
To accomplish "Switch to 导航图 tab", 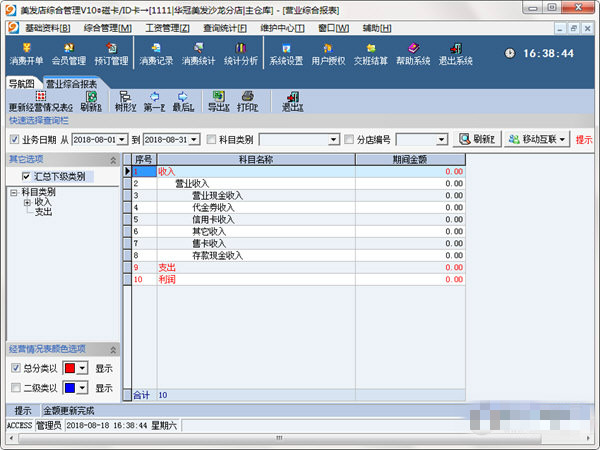I will pyautogui.click(x=21, y=83).
